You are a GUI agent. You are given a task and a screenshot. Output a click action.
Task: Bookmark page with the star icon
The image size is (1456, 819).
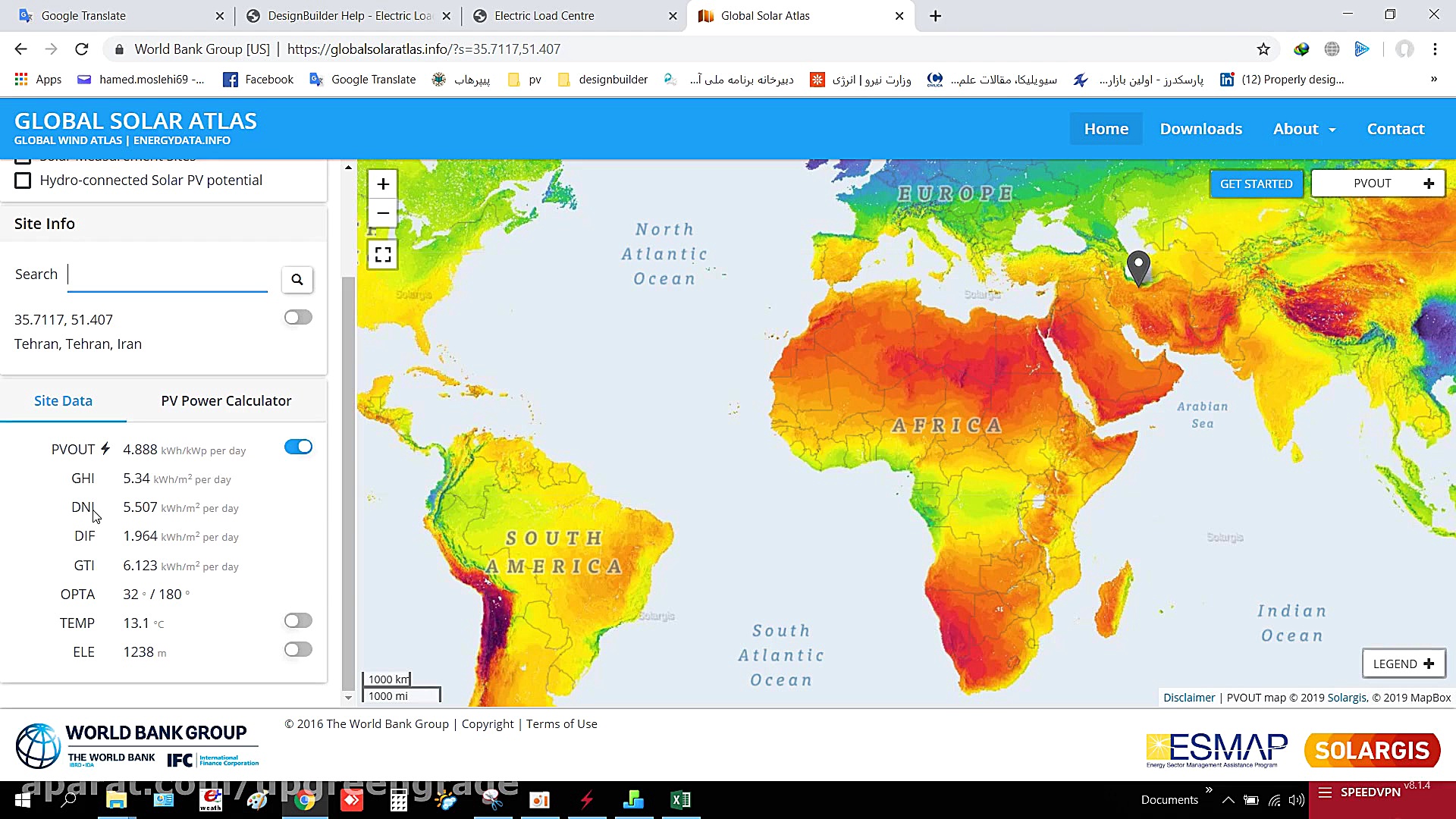pyautogui.click(x=1263, y=49)
